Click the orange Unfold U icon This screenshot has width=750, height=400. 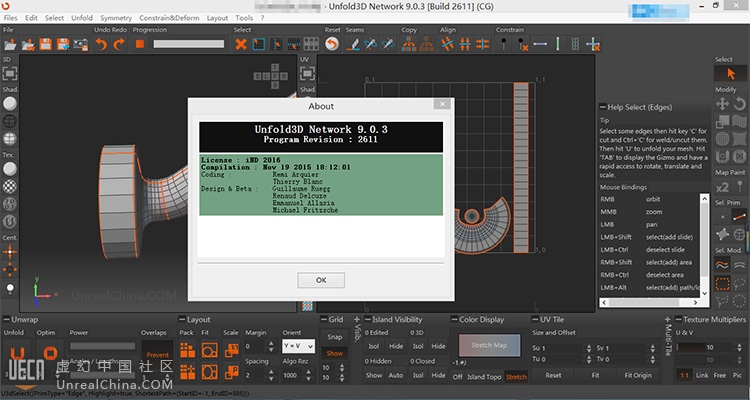coord(17,353)
